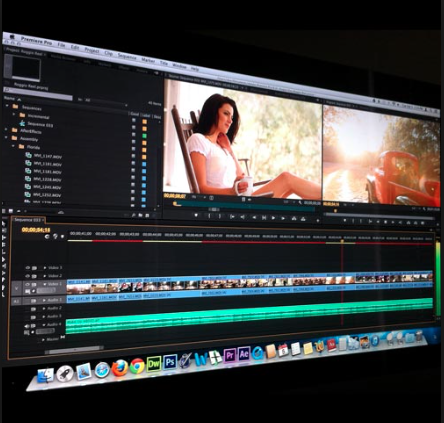This screenshot has width=444, height=423.
Task: Open Safari in the Dock
Action: (102, 370)
